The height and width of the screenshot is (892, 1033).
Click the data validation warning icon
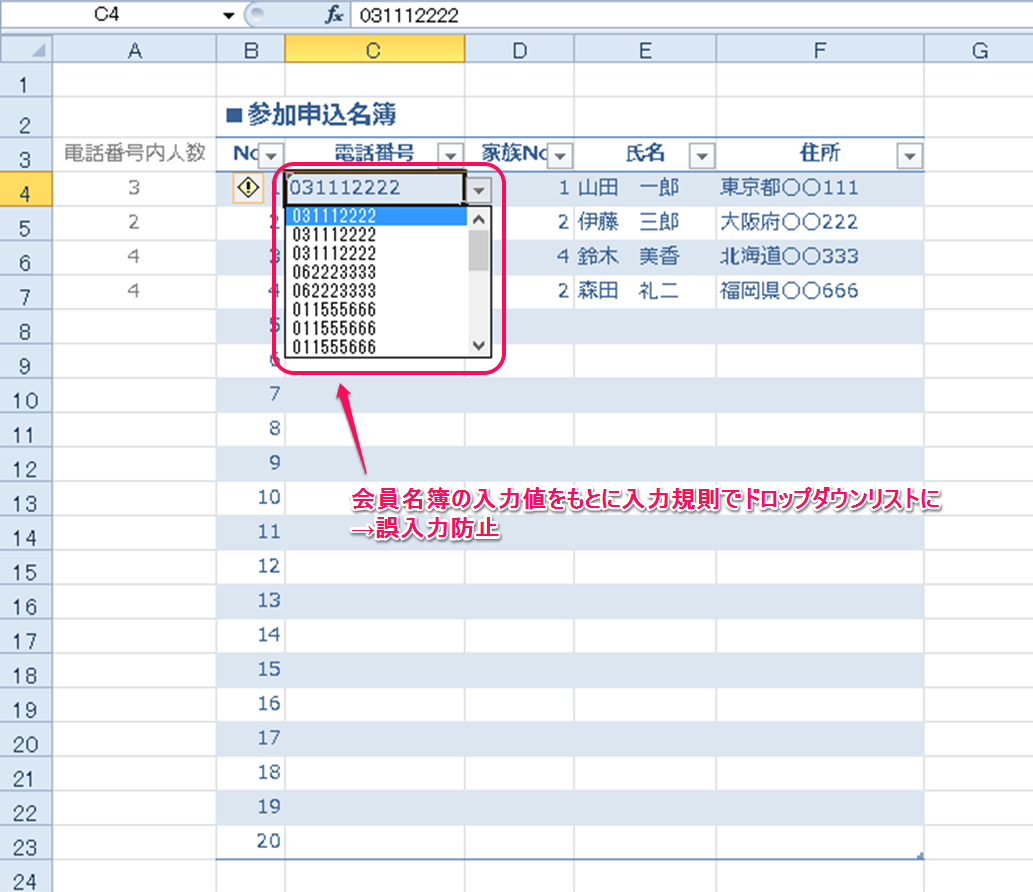coord(248,187)
